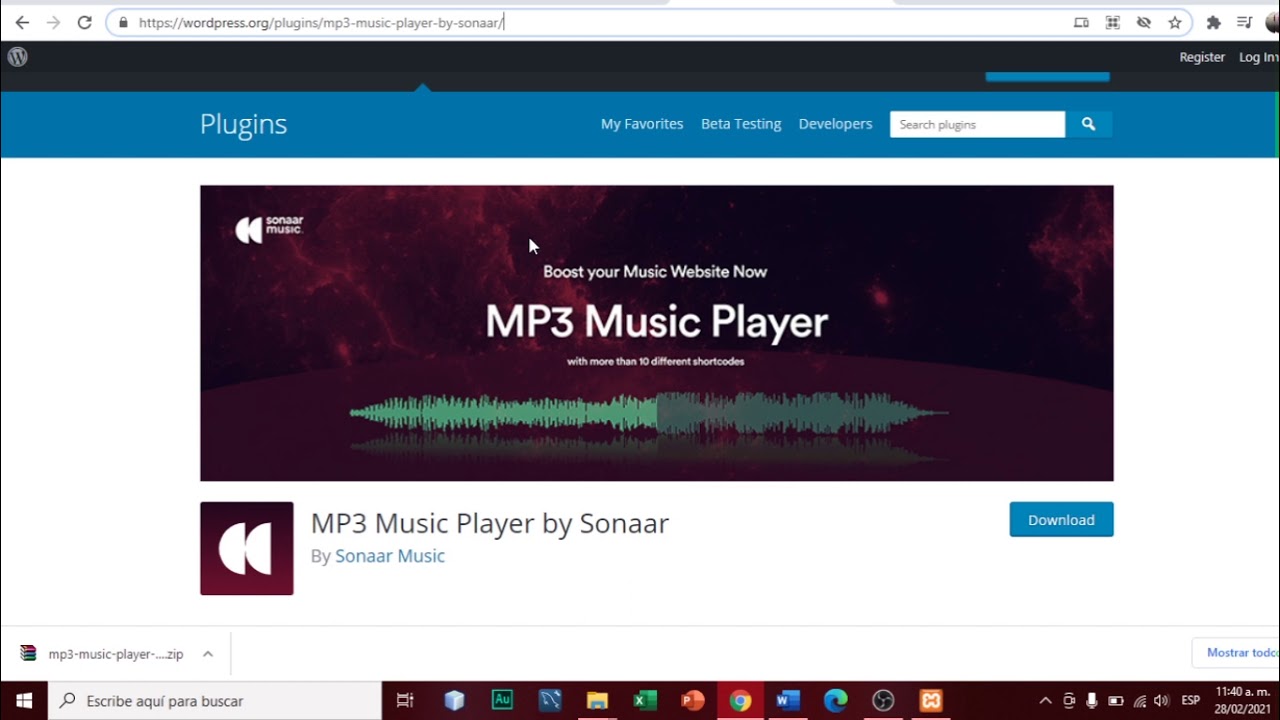Open the Chrome extensions puzzle icon
The height and width of the screenshot is (720, 1280).
[1214, 22]
